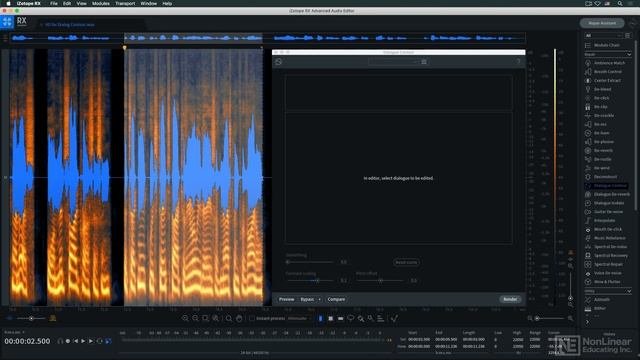Image resolution: width=640 pixels, height=360 pixels.
Task: Open the Spectral Repair module
Action: [x=604, y=264]
